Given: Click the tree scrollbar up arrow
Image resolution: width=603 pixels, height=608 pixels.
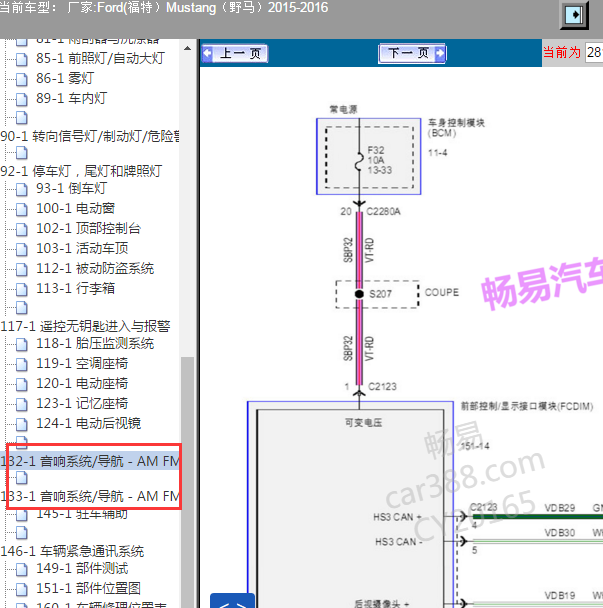Looking at the screenshot, I should (187, 48).
